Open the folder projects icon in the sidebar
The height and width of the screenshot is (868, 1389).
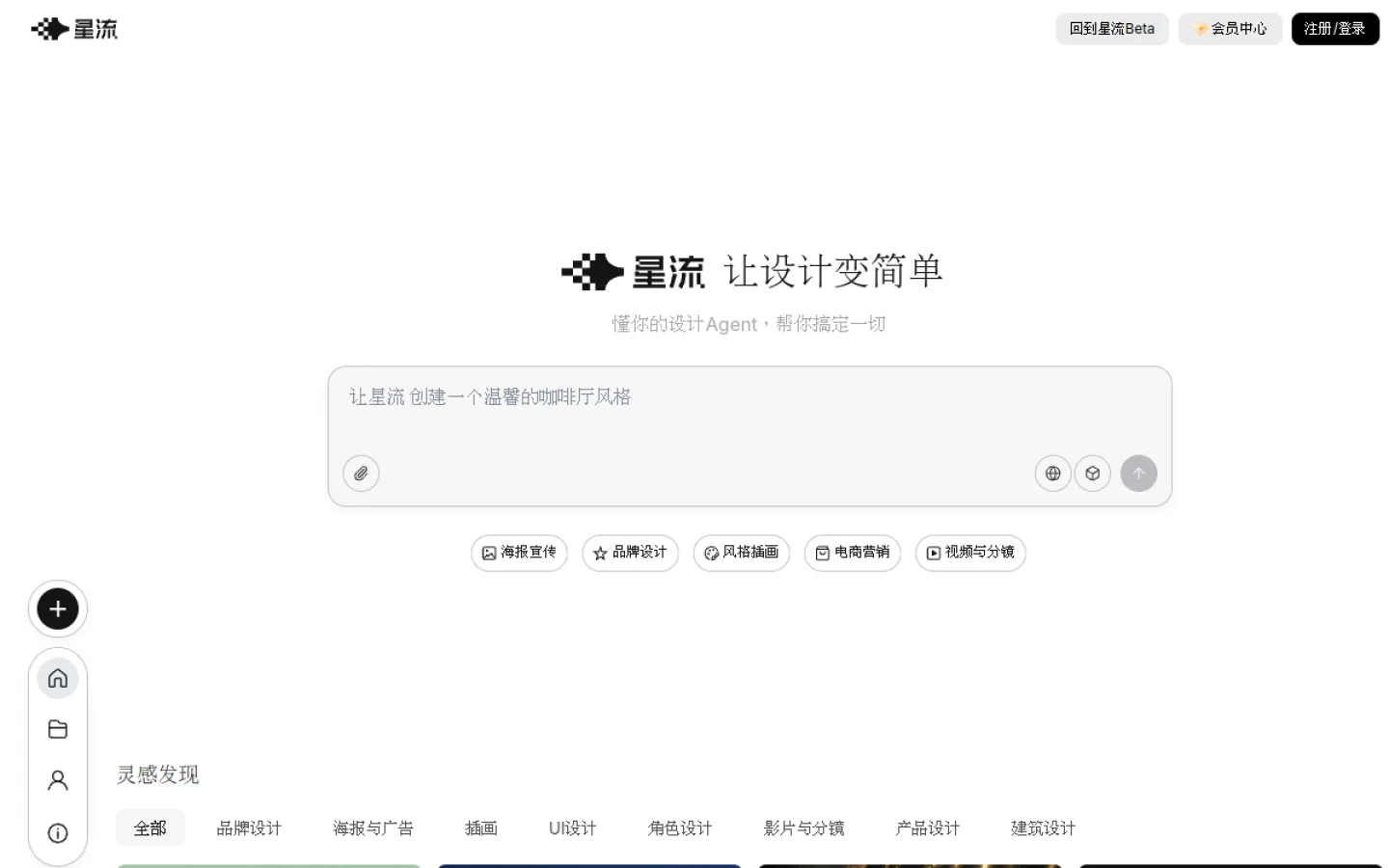click(58, 729)
